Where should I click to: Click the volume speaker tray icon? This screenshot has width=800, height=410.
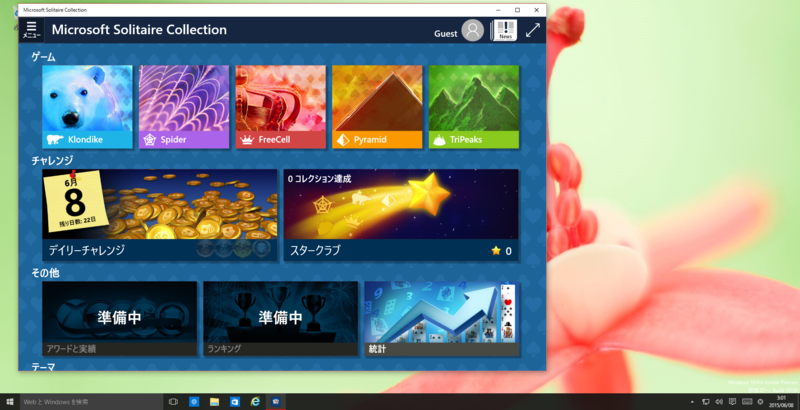(x=719, y=402)
